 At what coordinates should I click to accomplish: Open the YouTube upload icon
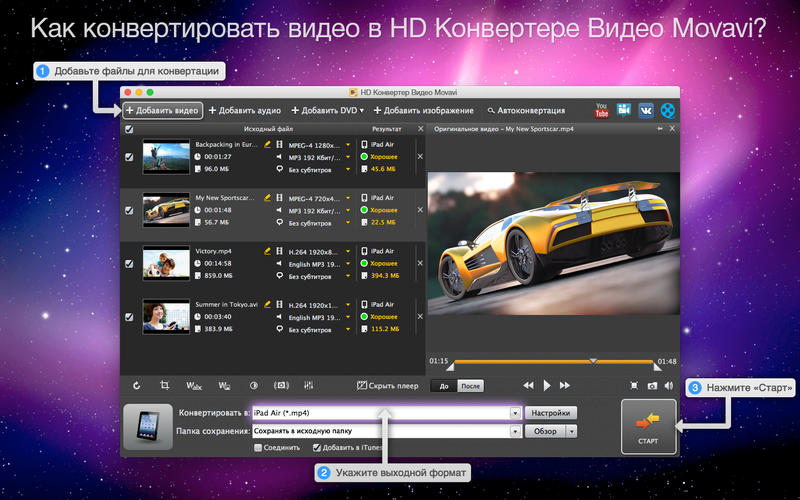click(602, 110)
